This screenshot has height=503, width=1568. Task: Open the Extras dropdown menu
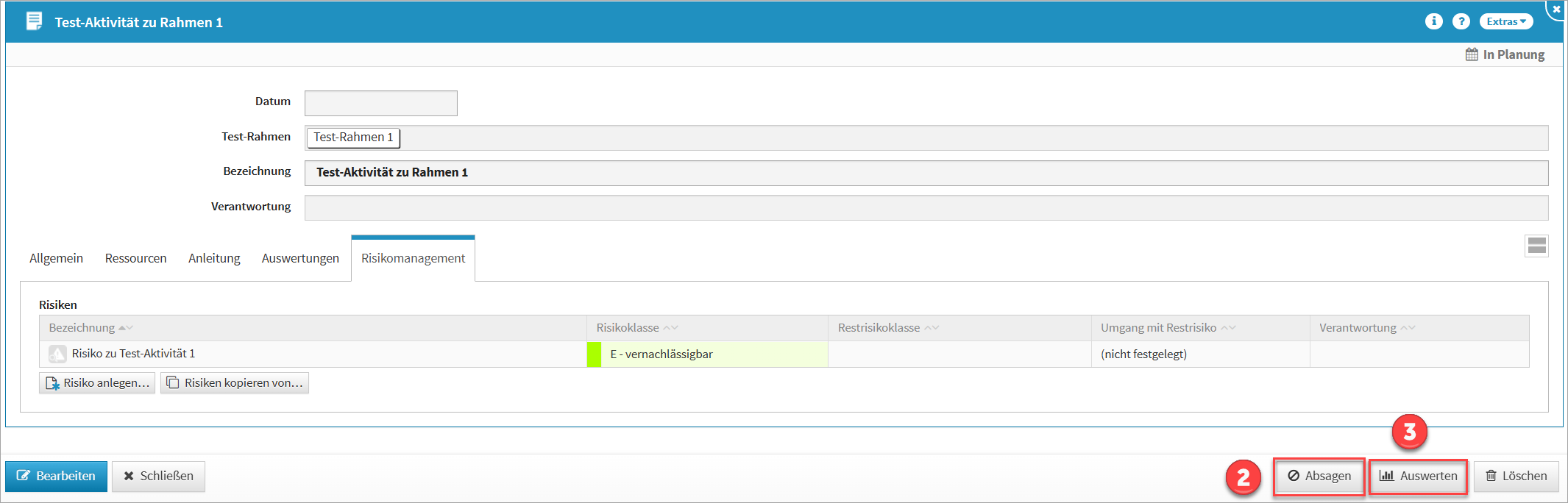pos(1505,21)
